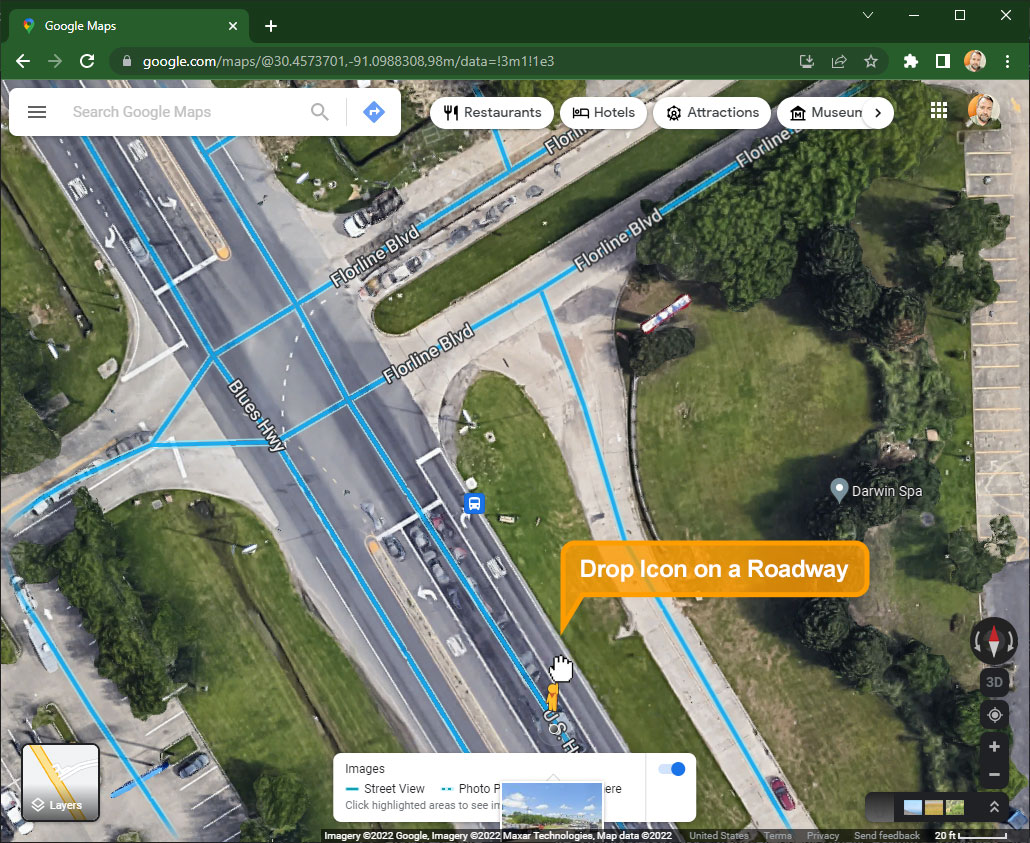Zoom out with the minus button
Image resolution: width=1030 pixels, height=843 pixels.
pyautogui.click(x=995, y=775)
